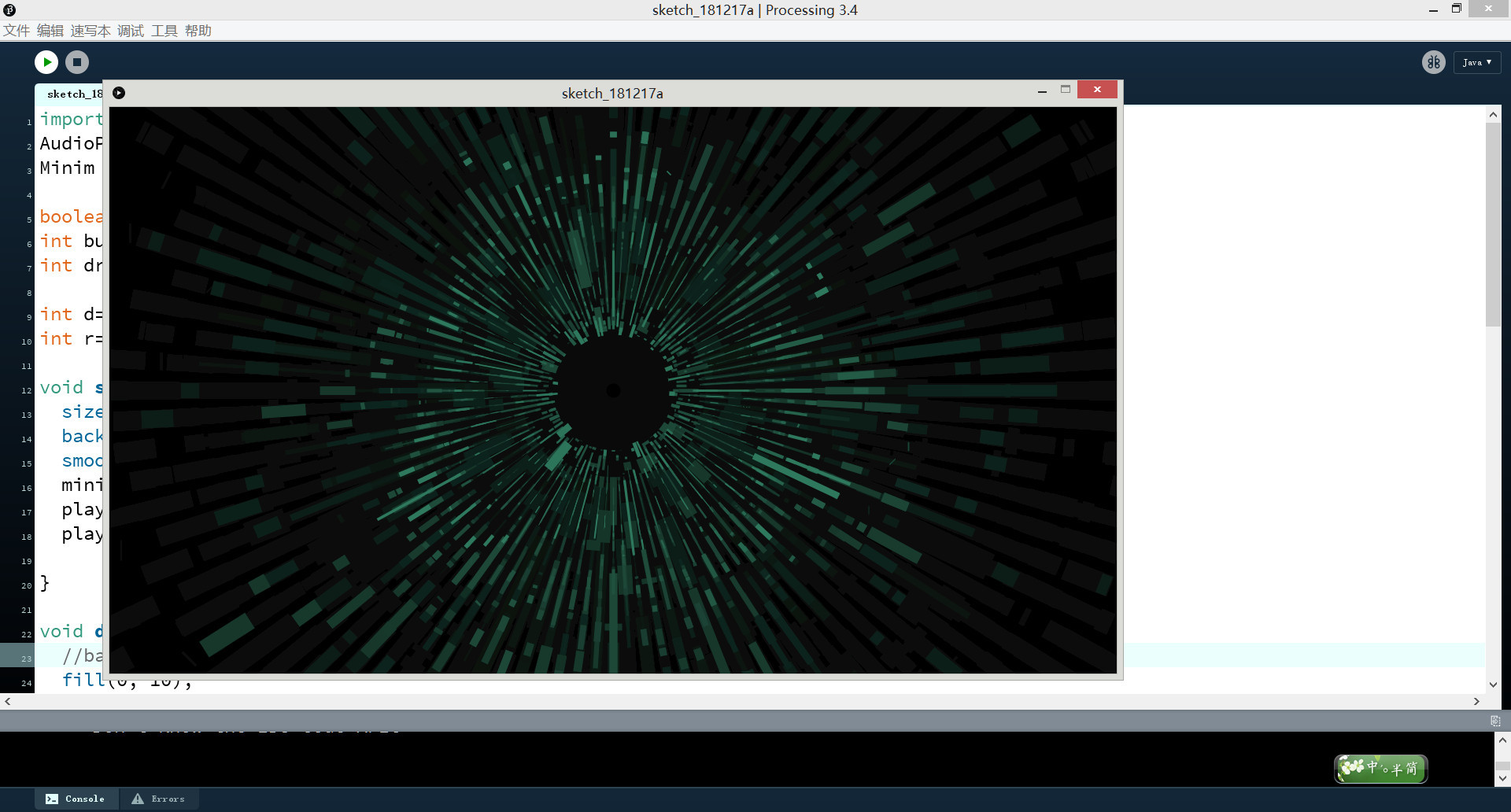Select the sketch_181217a editor tab

[71, 94]
